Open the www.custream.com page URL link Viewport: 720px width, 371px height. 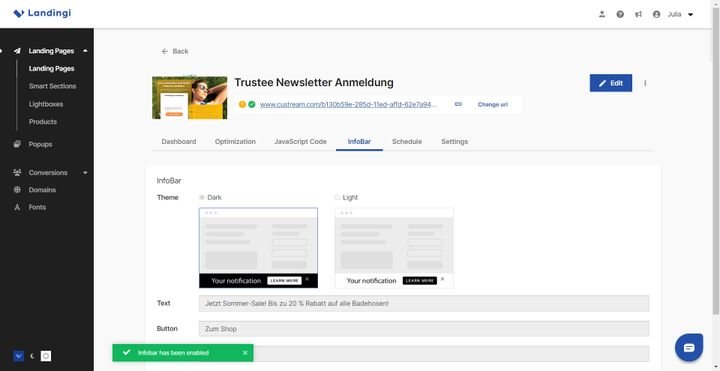click(348, 104)
